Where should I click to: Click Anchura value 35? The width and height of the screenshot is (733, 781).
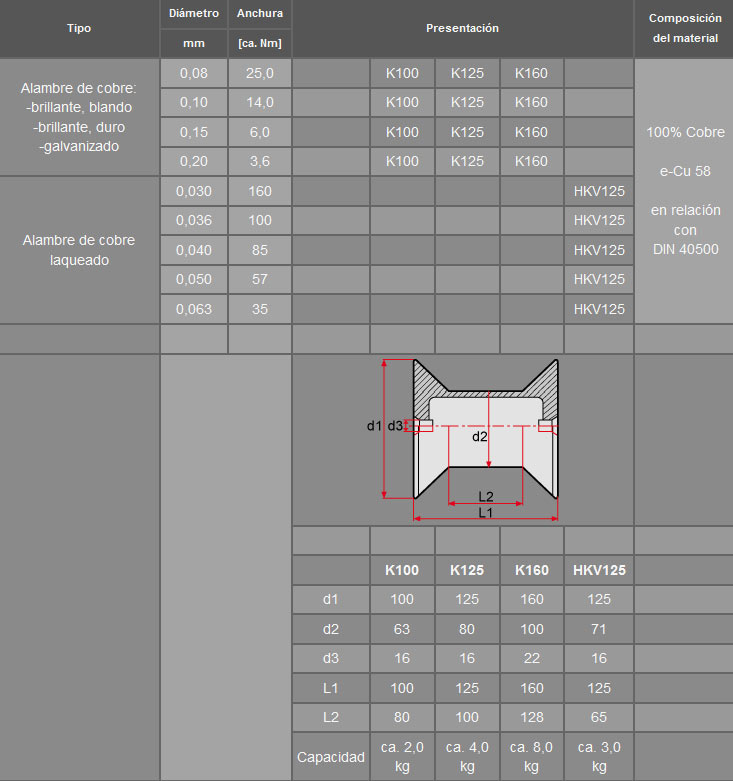[260, 309]
